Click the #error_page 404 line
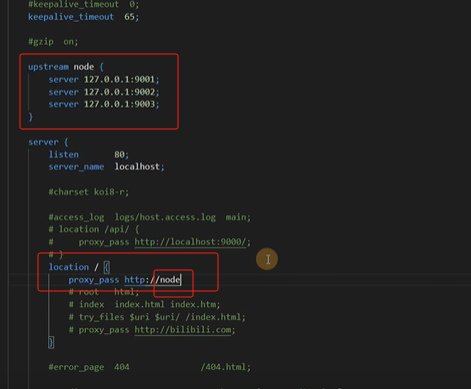The image size is (471, 389). click(150, 367)
